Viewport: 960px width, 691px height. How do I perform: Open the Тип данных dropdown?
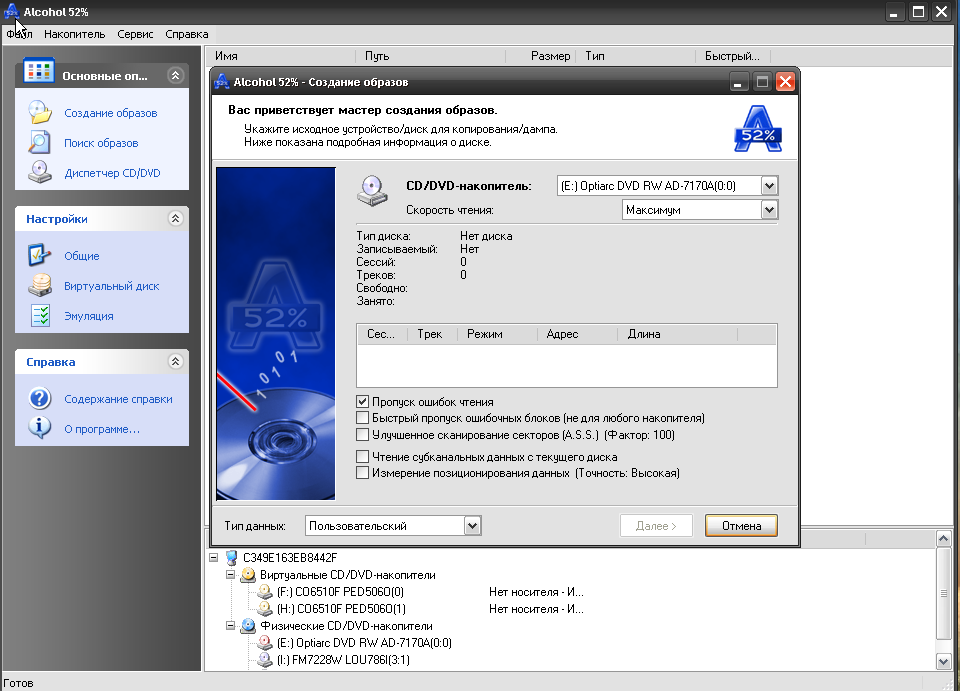coord(472,526)
